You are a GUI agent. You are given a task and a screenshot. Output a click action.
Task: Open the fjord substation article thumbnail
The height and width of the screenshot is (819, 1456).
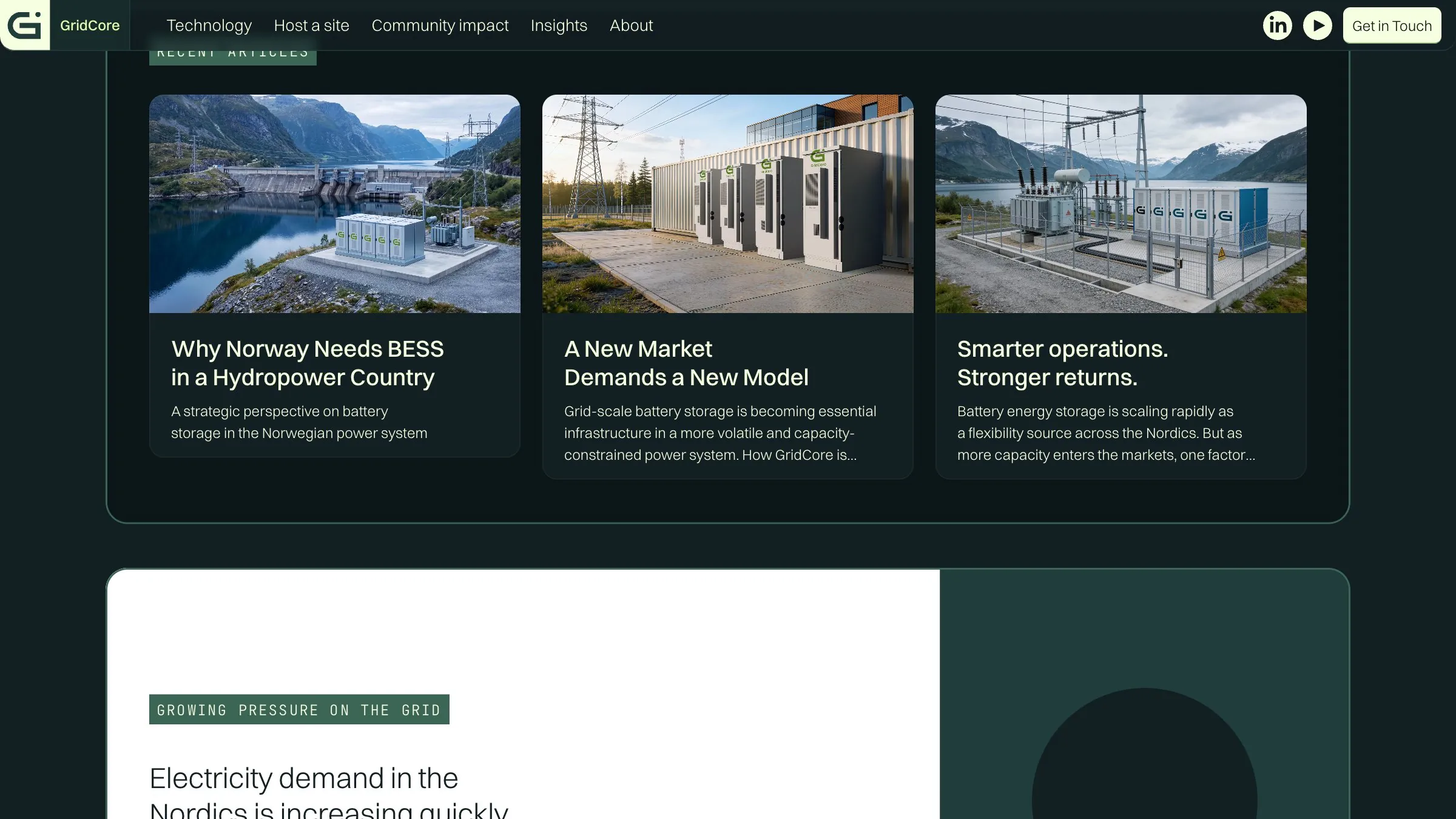[x=1121, y=204]
